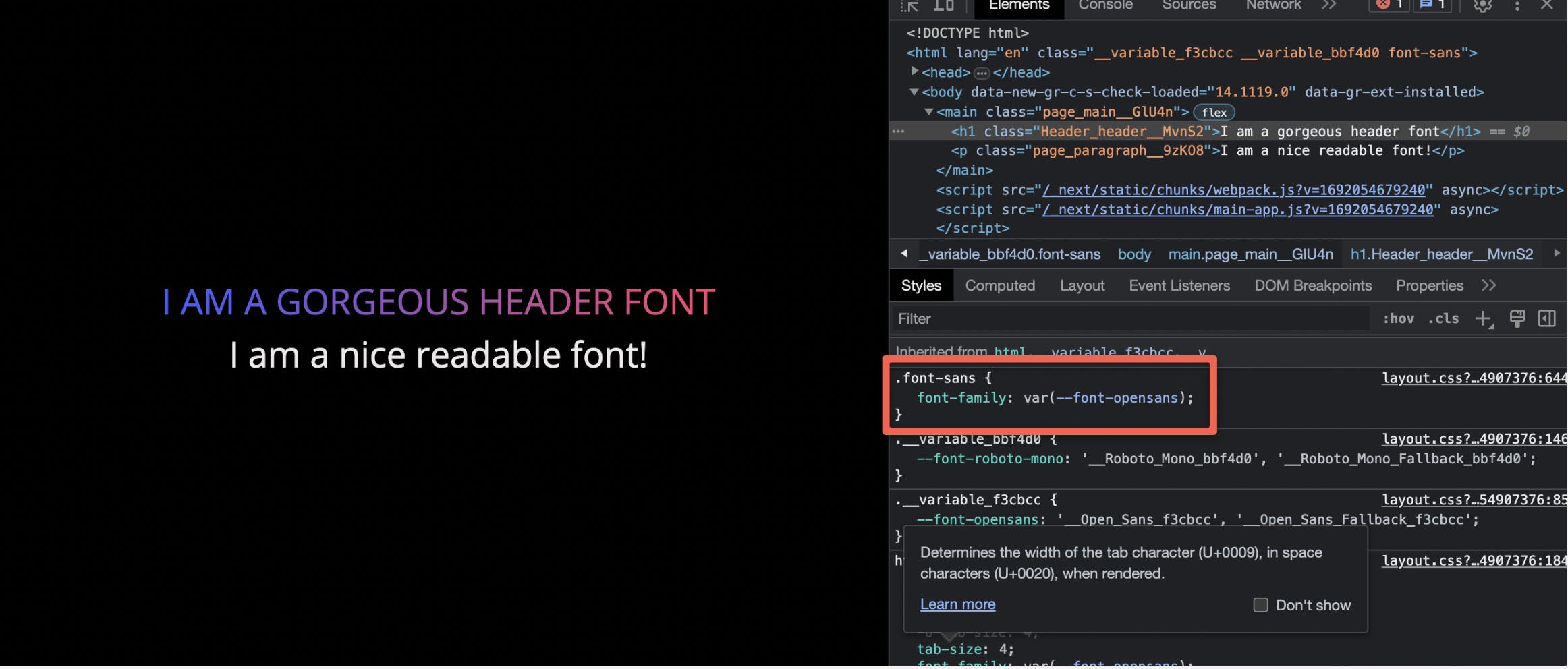Viewport: 1568px width, 669px height.
Task: Activate the inspect element picker icon
Action: point(909,6)
